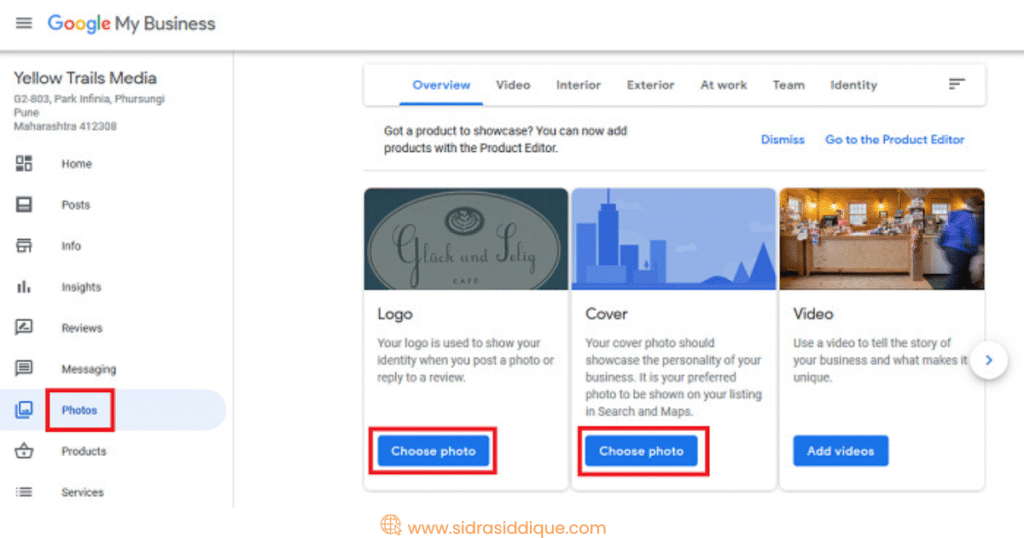This screenshot has width=1024, height=538.
Task: Switch to the At work tab
Action: coord(724,85)
